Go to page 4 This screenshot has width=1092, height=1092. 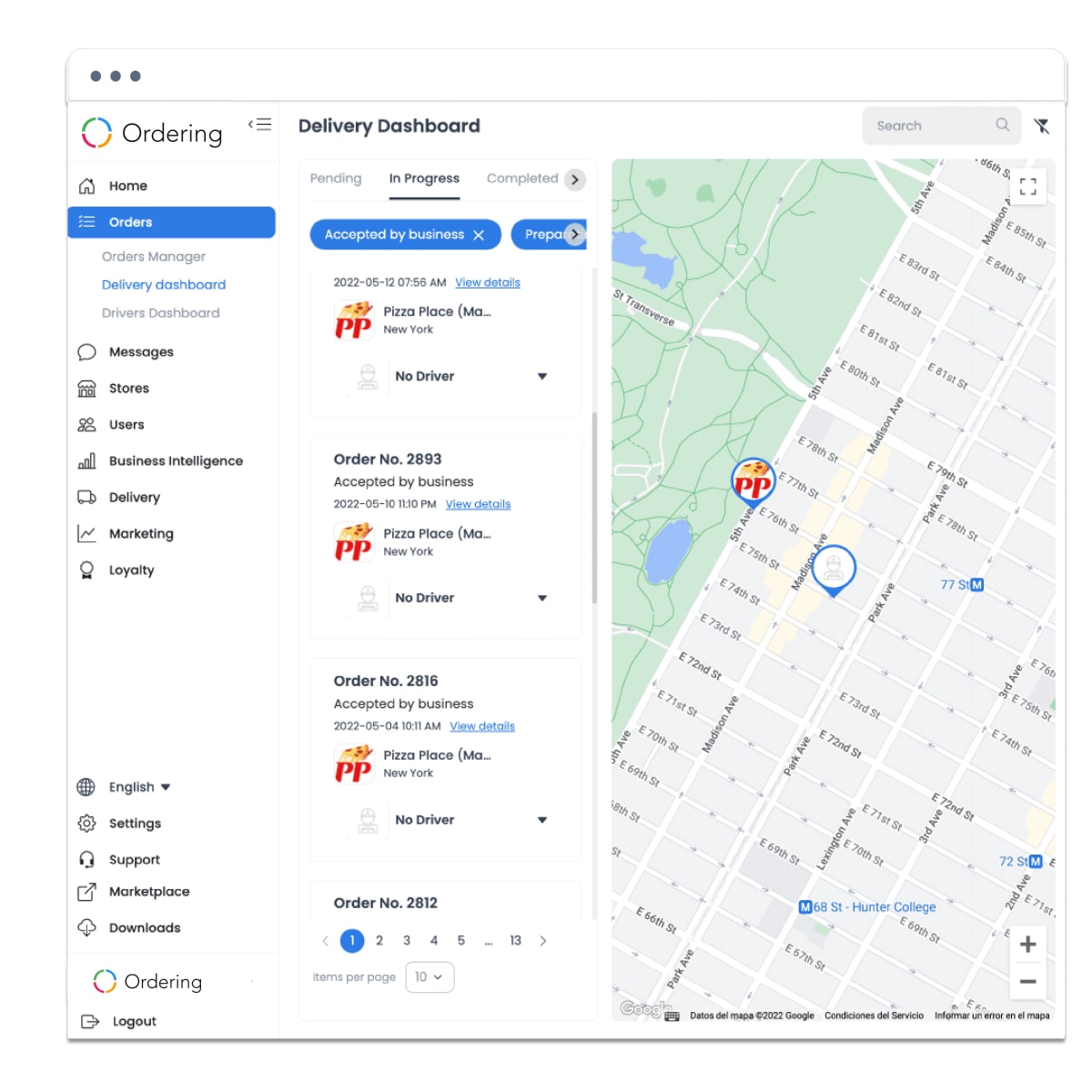point(434,941)
